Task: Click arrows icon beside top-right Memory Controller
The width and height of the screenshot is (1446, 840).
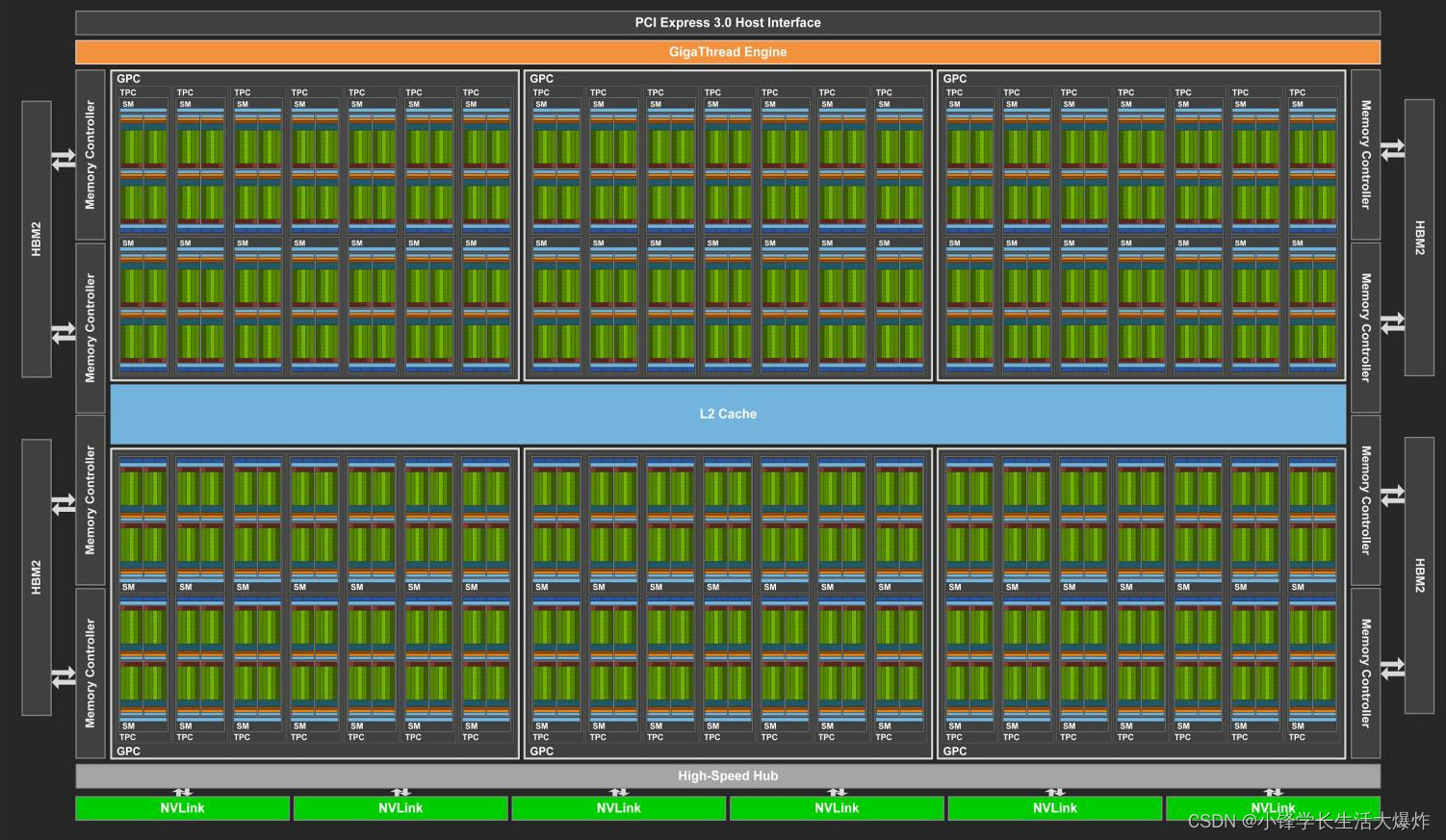Action: pos(1392,150)
